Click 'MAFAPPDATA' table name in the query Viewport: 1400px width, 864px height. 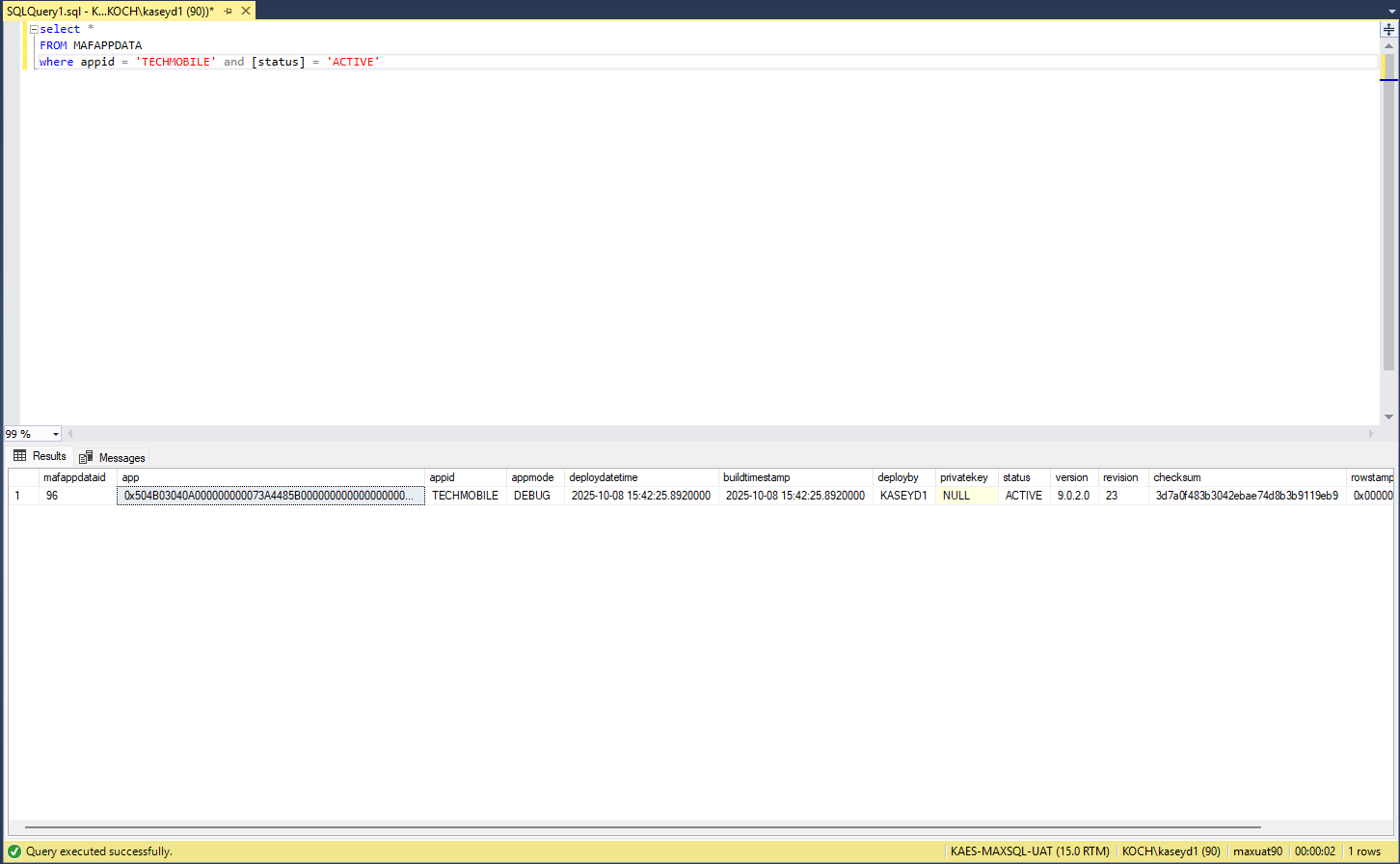pos(107,45)
